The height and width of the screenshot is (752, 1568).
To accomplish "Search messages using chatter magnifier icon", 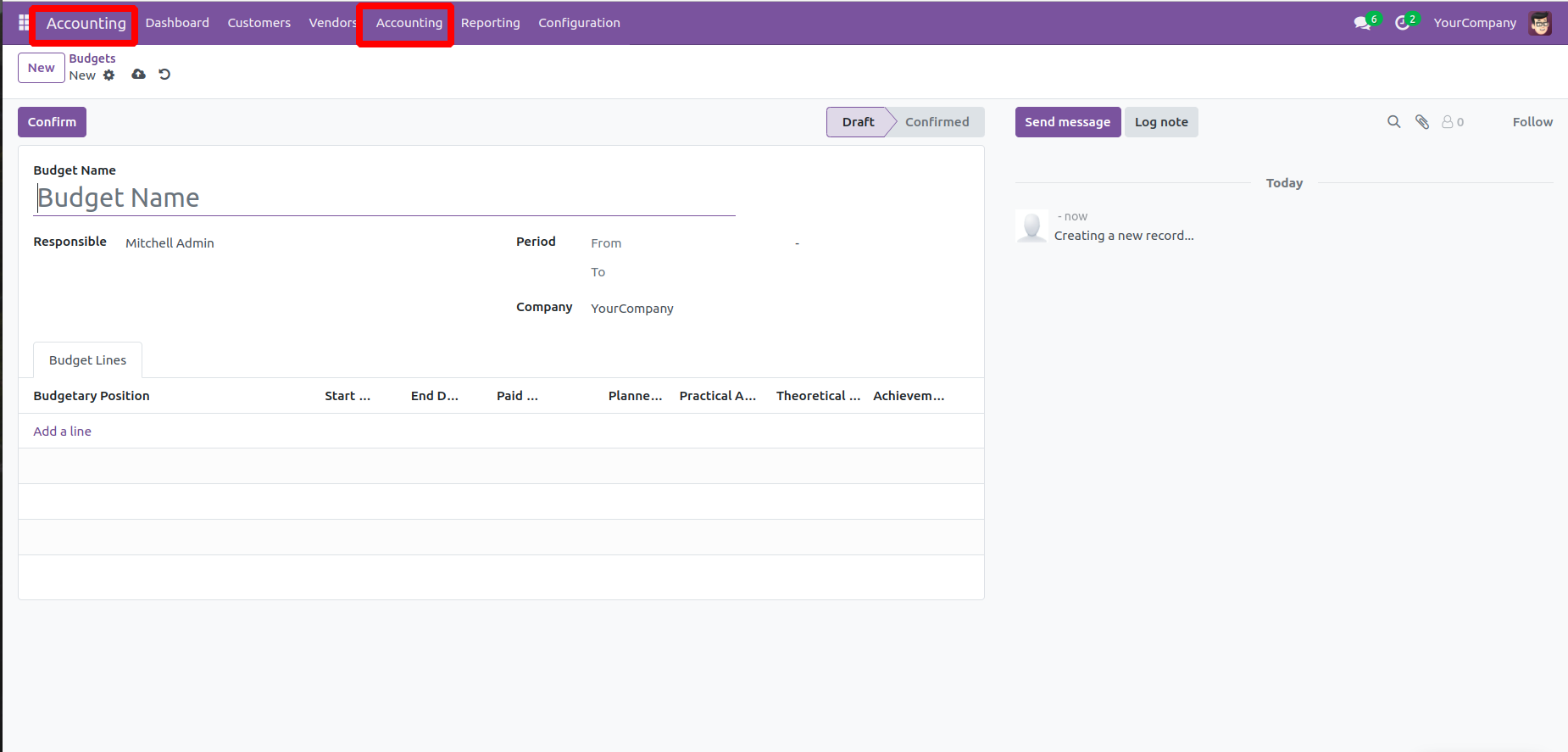I will point(1393,122).
